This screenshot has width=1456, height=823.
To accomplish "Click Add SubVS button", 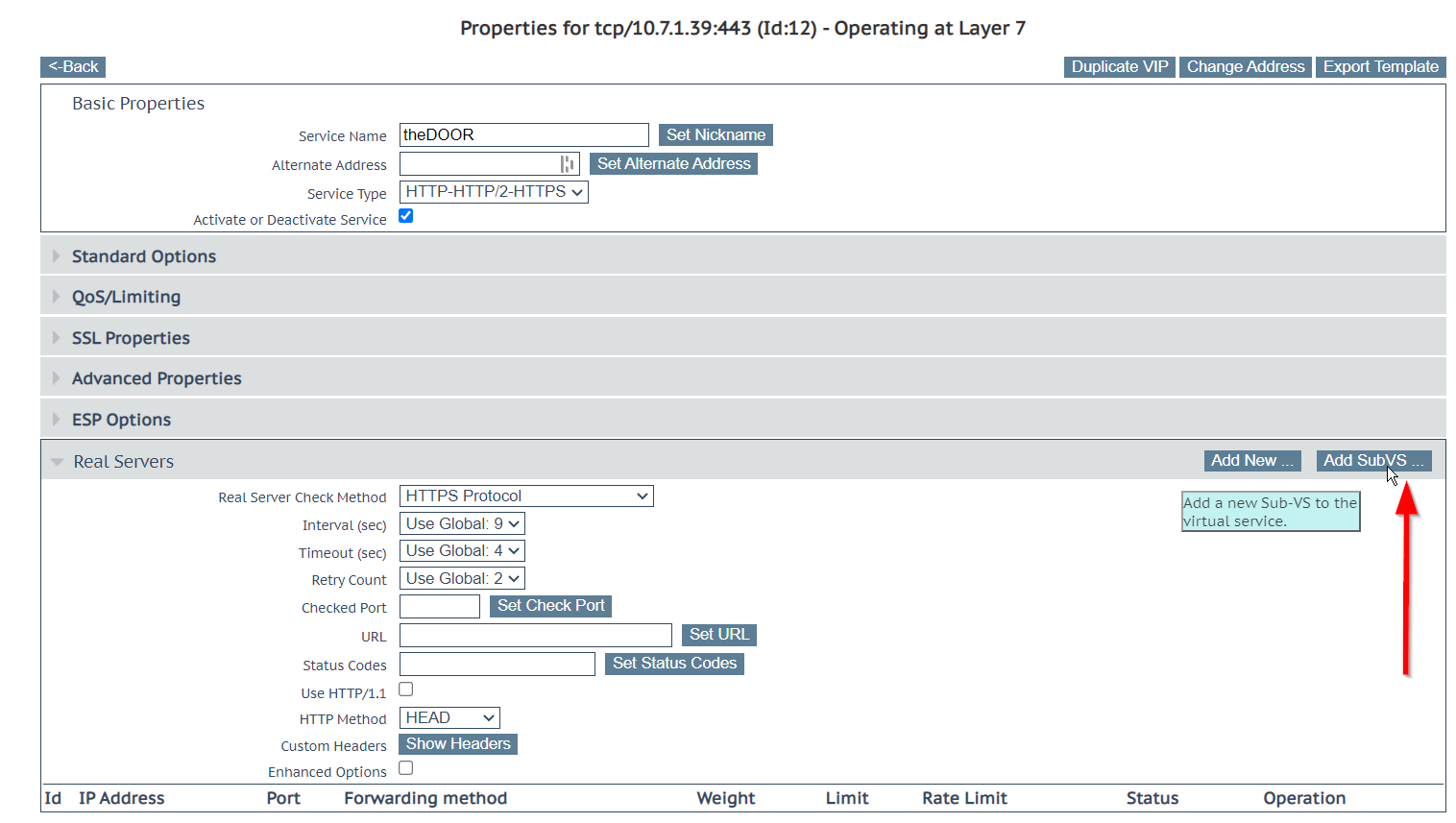I will [x=1372, y=461].
